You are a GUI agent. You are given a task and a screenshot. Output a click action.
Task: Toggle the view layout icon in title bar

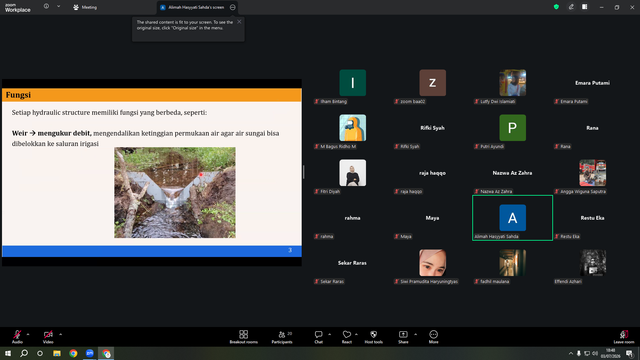[585, 7]
